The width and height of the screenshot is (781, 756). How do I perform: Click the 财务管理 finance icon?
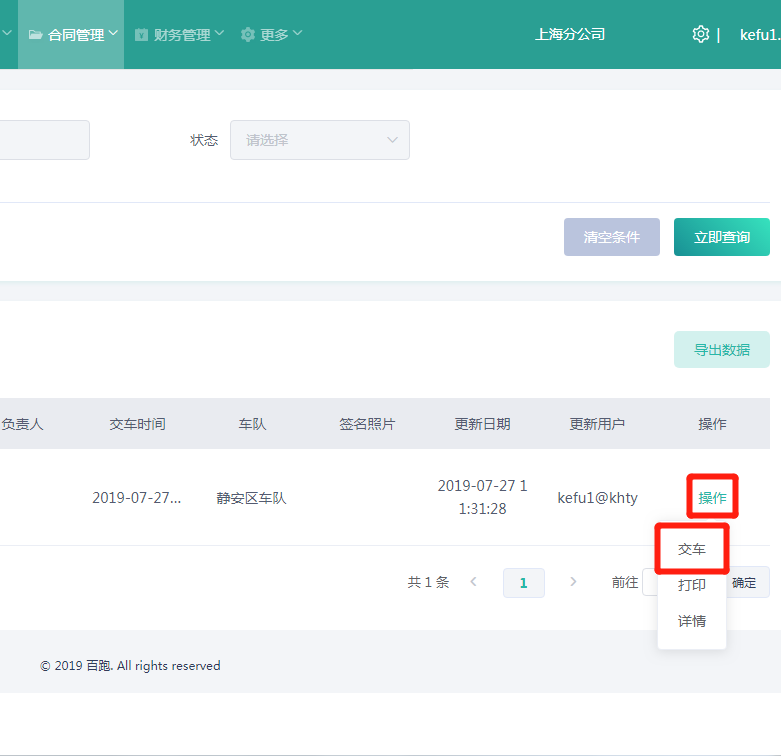tap(141, 35)
